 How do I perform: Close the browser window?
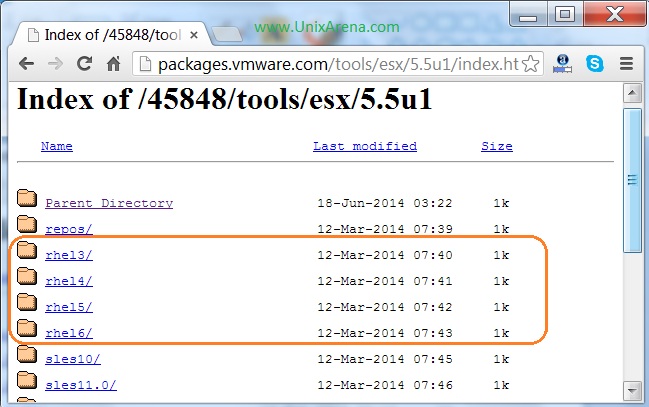pos(615,14)
